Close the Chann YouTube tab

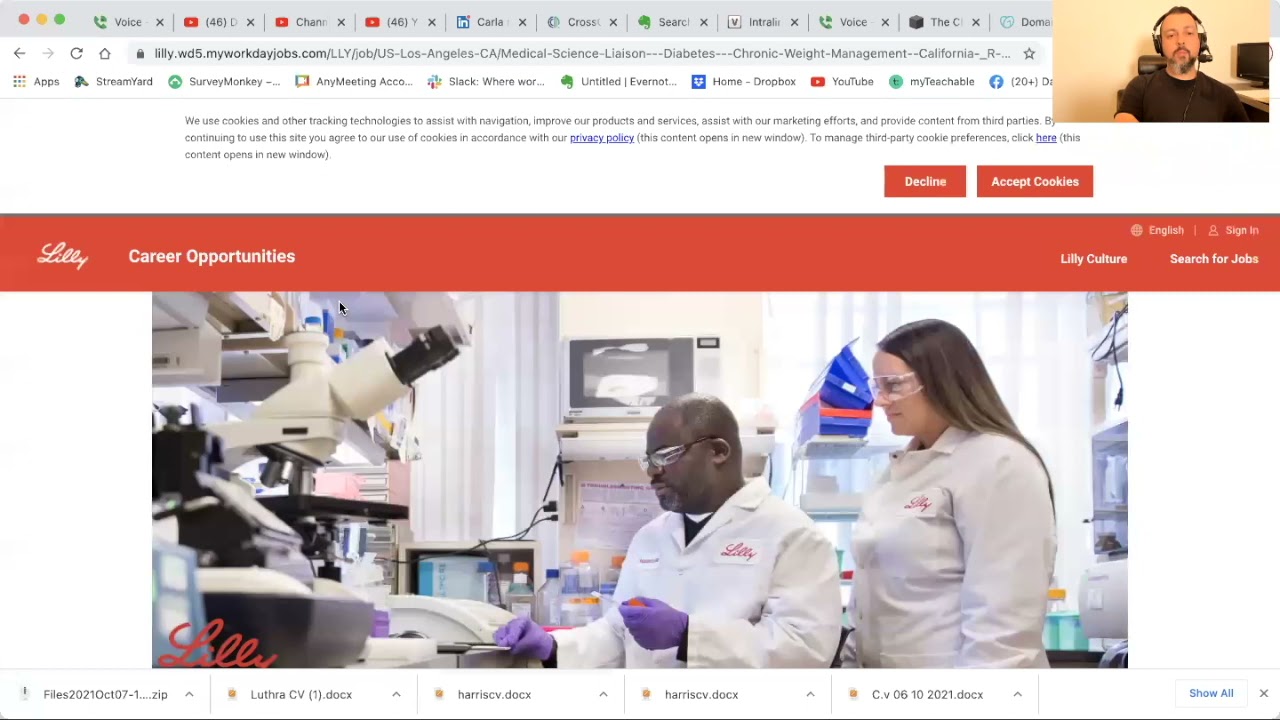[x=341, y=22]
